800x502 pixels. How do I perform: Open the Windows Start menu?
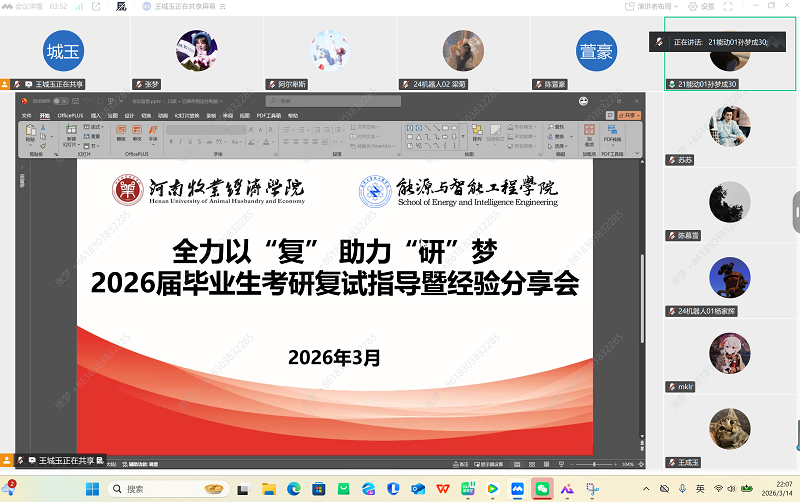(91, 488)
